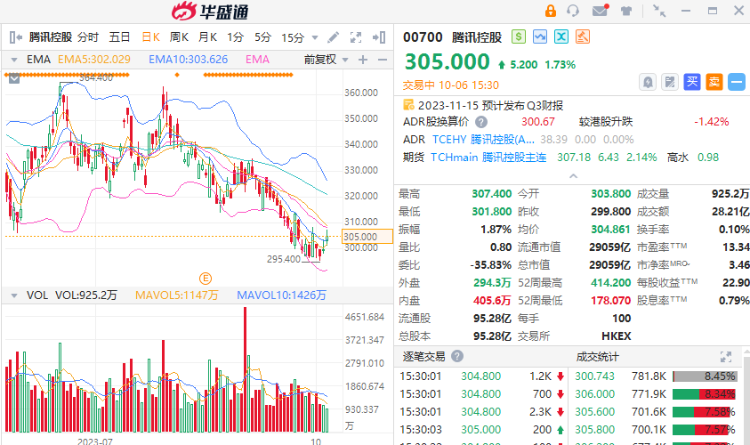The image size is (750, 445).
Task: Click the blue trend line badge icon
Action: tap(540, 37)
